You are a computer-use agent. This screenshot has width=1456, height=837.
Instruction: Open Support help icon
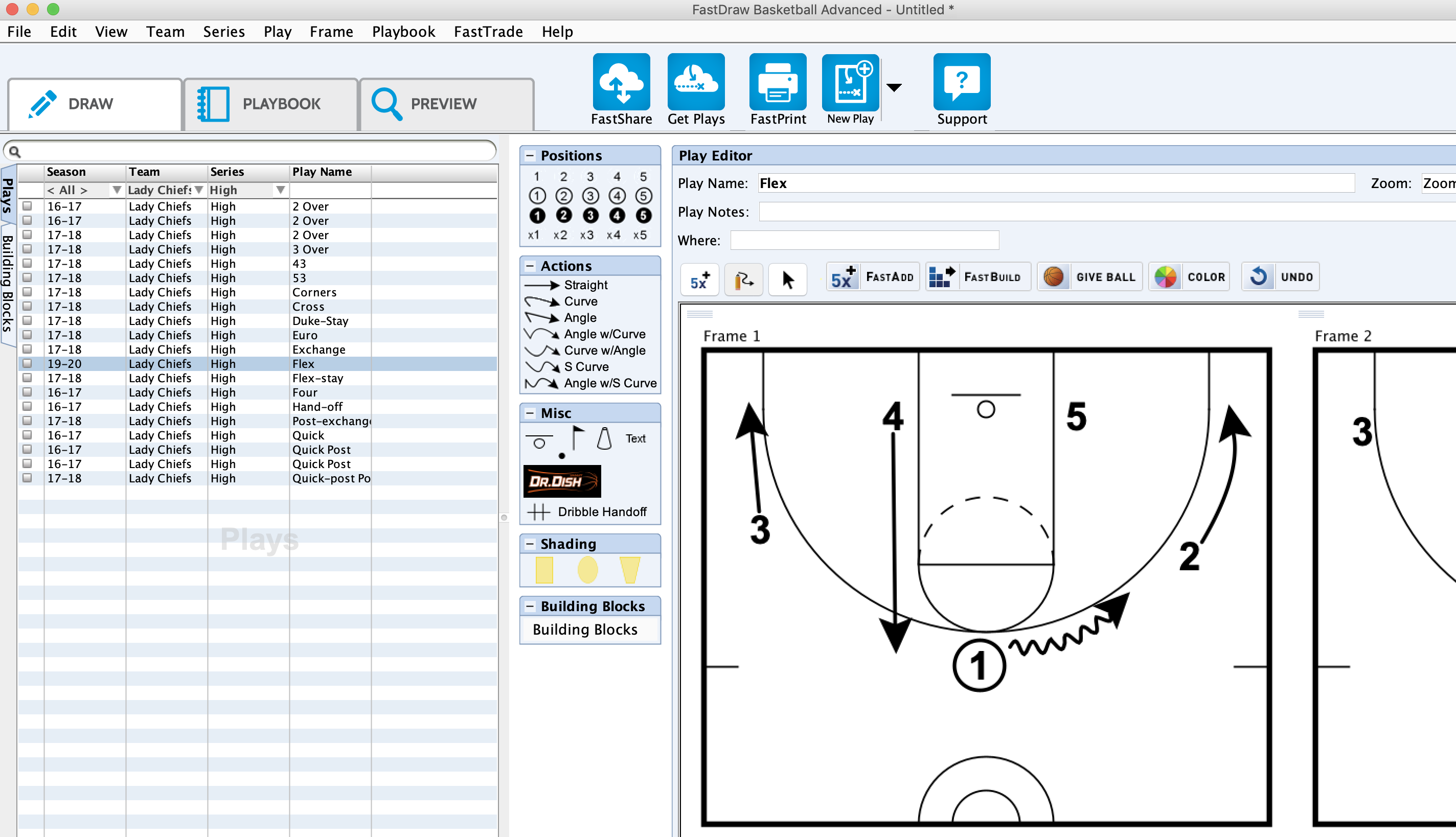click(x=961, y=82)
